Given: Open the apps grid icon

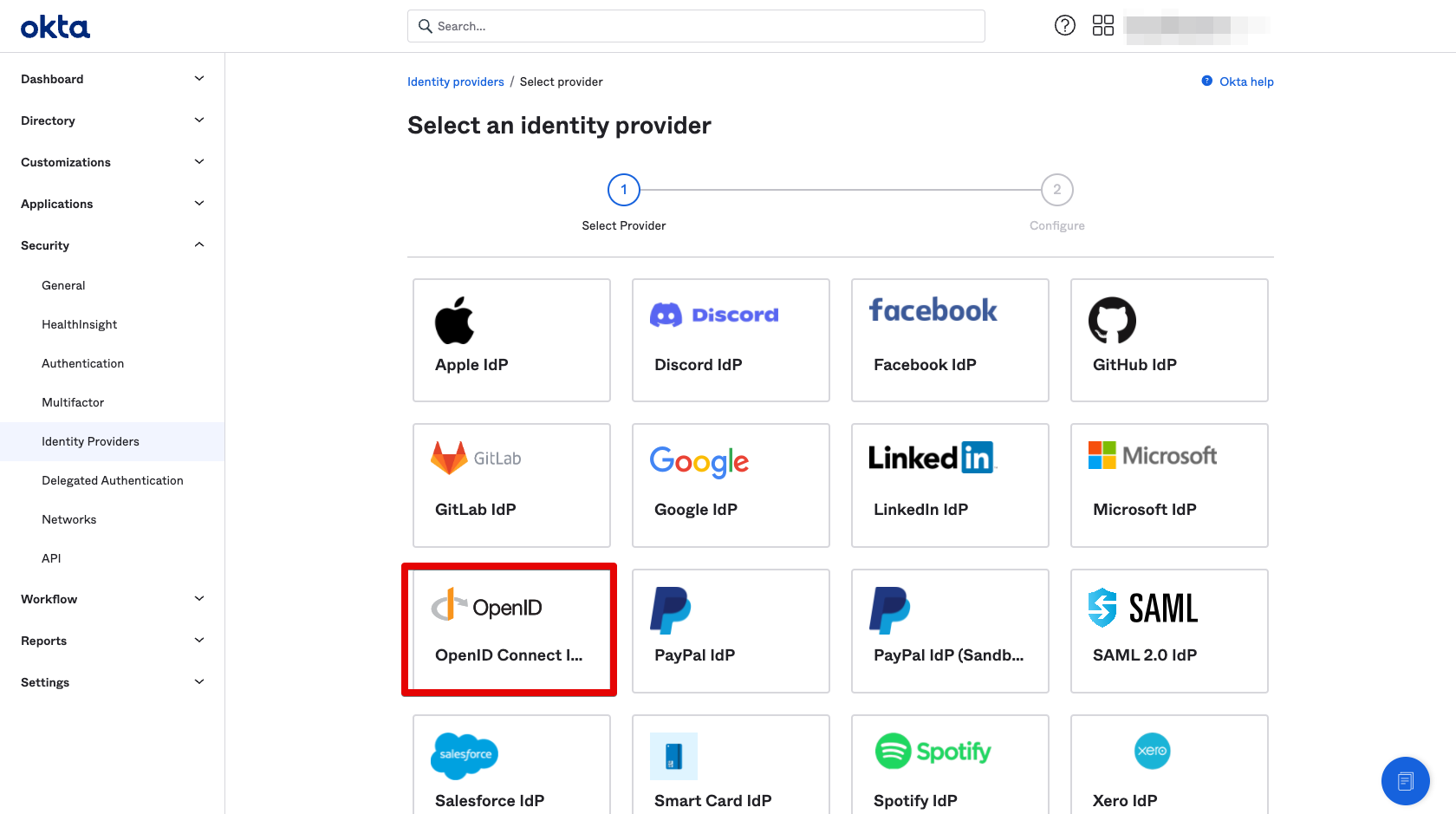Looking at the screenshot, I should coord(1102,26).
